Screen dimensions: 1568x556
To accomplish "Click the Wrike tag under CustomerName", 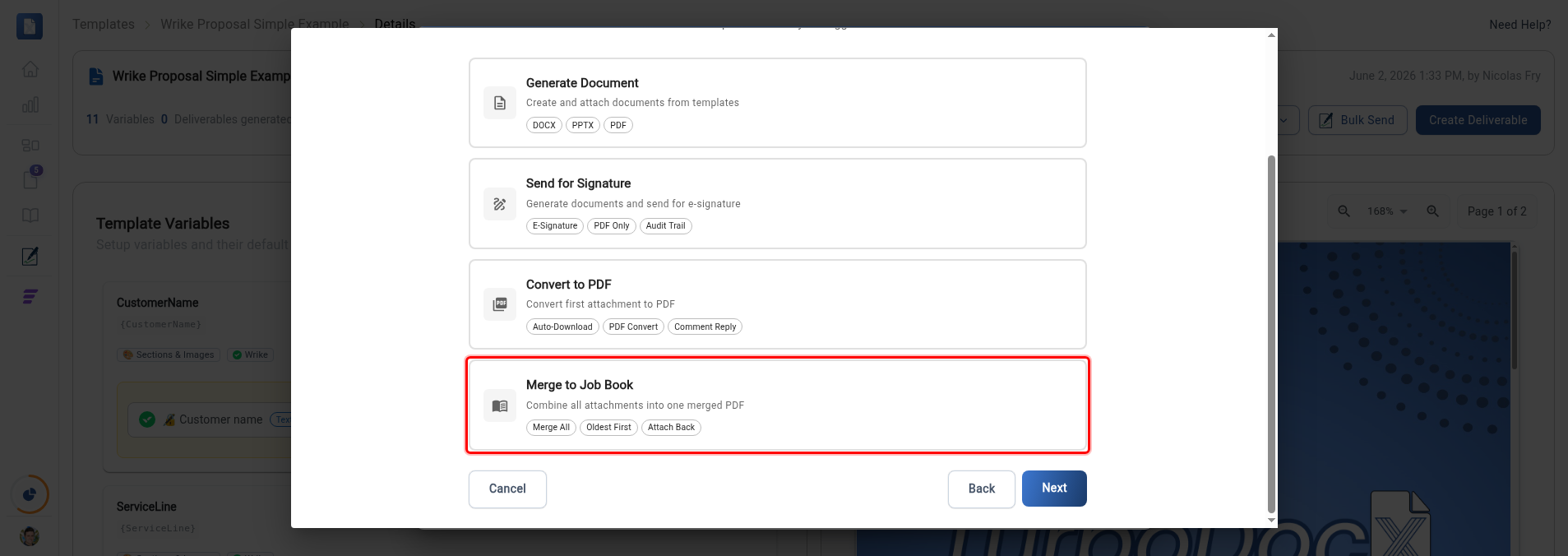I will click(x=250, y=354).
